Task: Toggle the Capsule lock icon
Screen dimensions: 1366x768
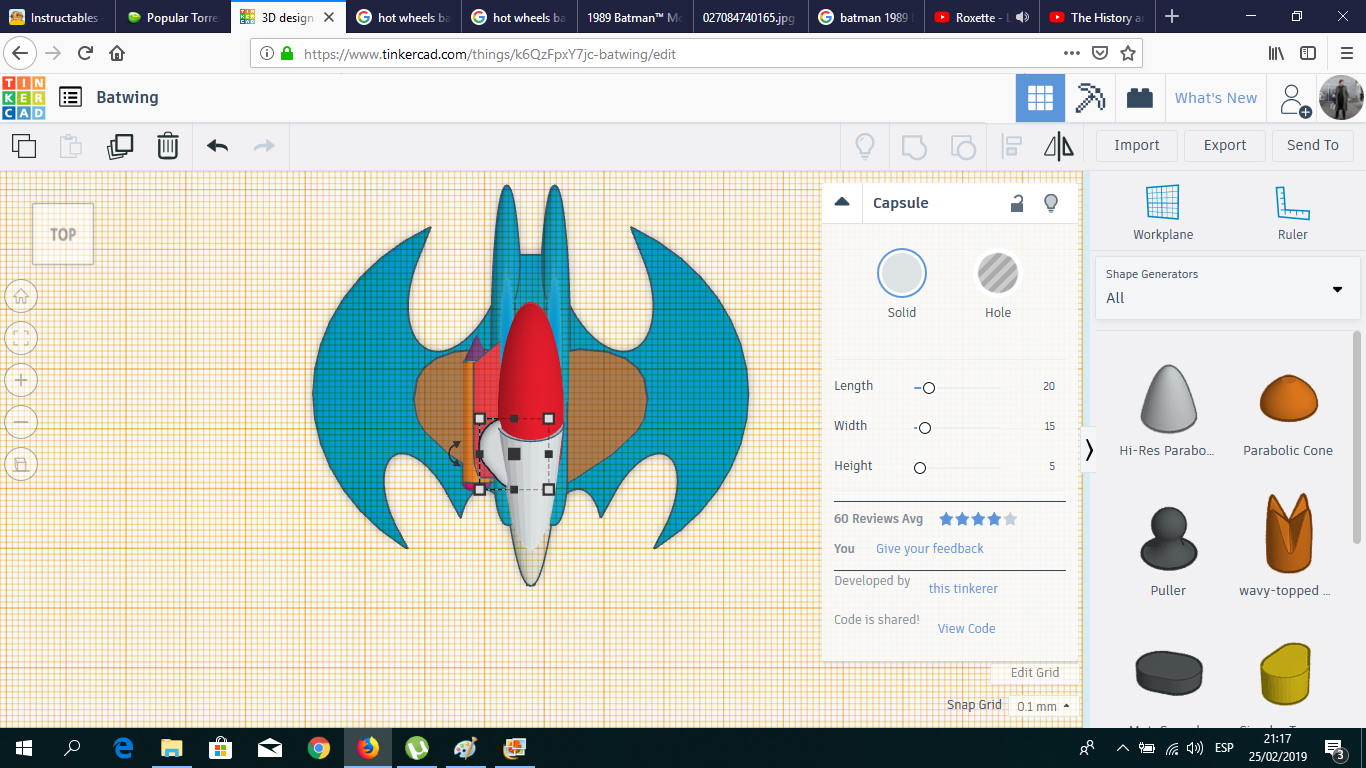Action: [x=1017, y=203]
